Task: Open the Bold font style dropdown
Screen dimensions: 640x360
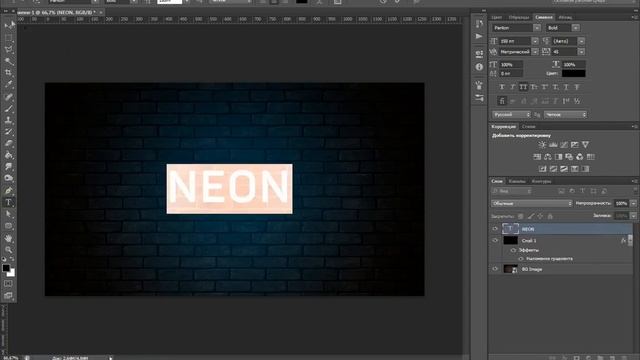Action: pyautogui.click(x=576, y=28)
